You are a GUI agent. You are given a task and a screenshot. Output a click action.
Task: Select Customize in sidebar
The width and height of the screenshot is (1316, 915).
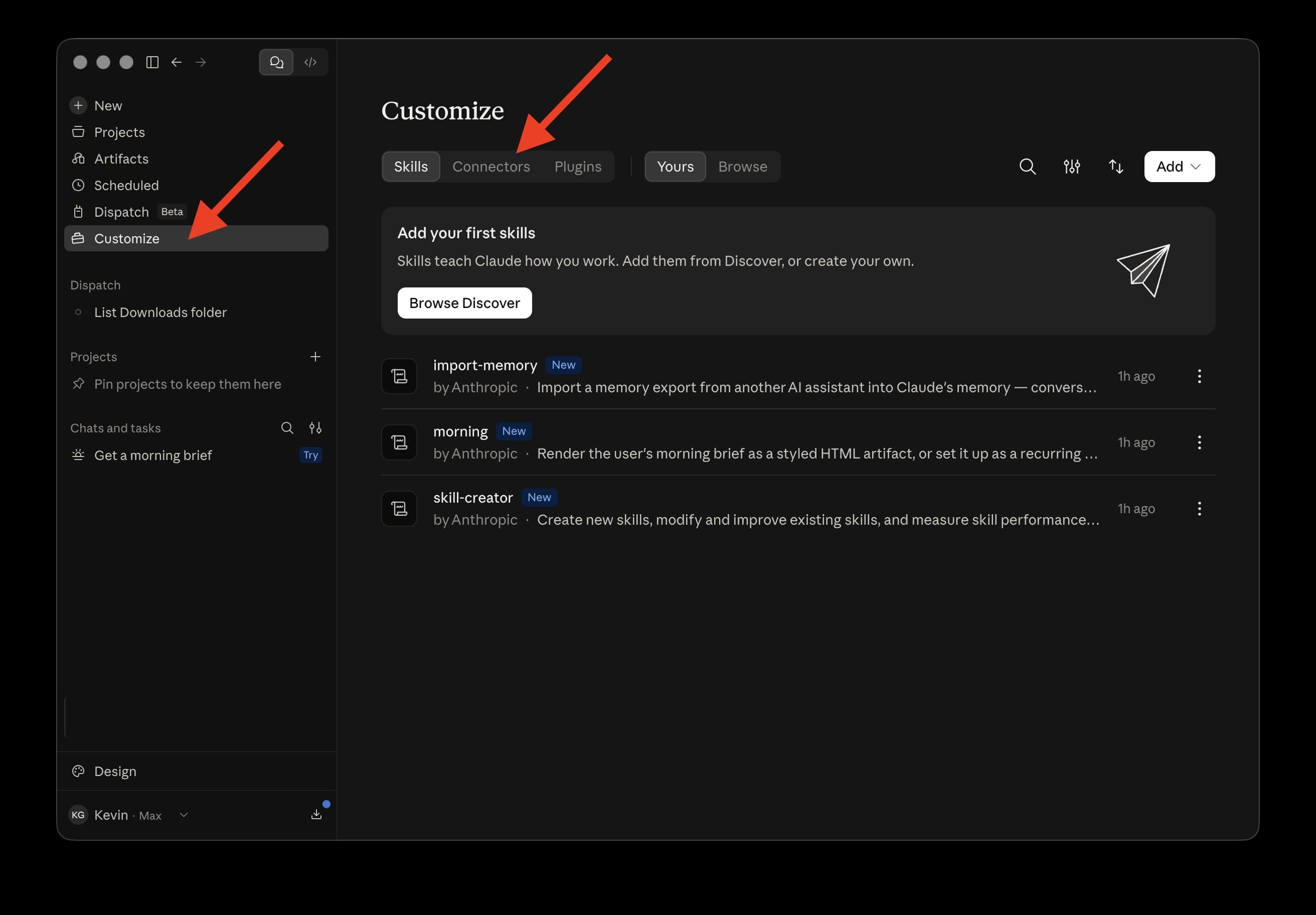196,238
